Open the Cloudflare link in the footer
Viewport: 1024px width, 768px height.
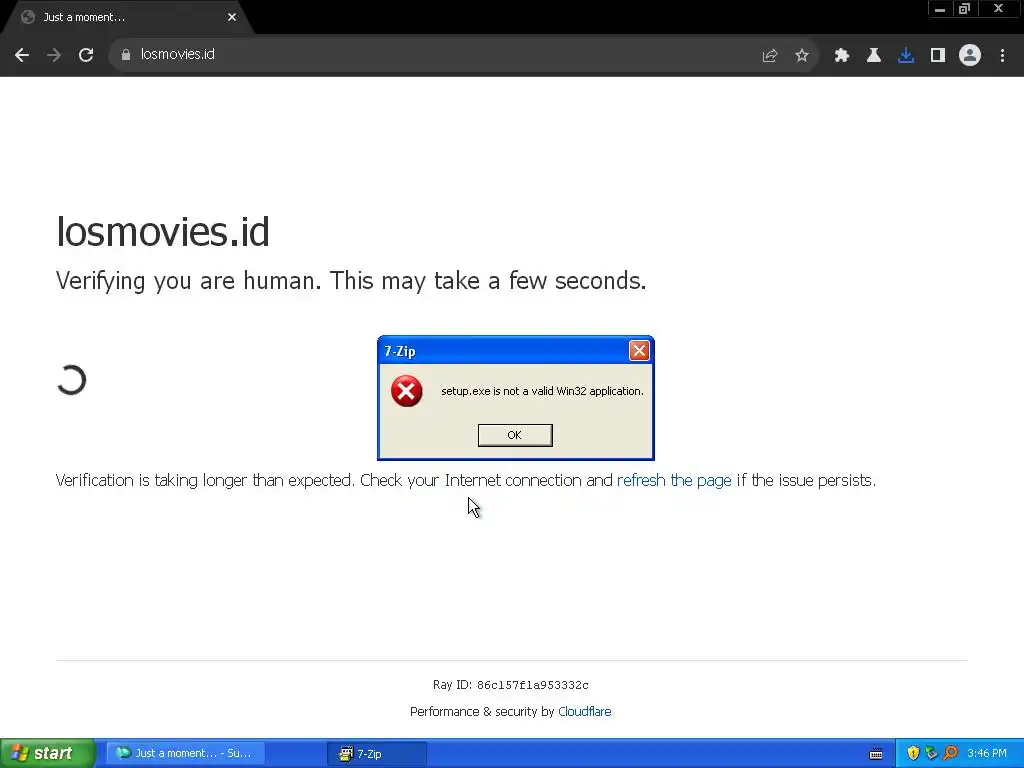coord(584,711)
